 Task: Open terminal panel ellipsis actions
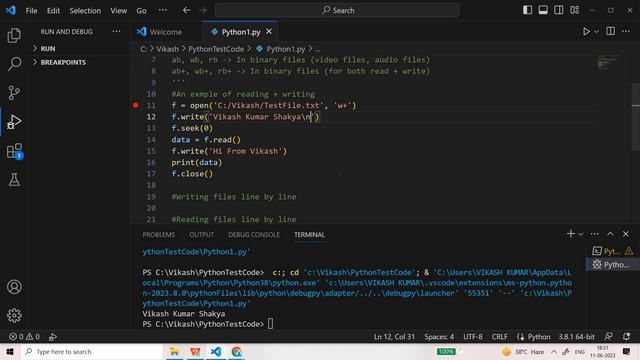click(595, 234)
